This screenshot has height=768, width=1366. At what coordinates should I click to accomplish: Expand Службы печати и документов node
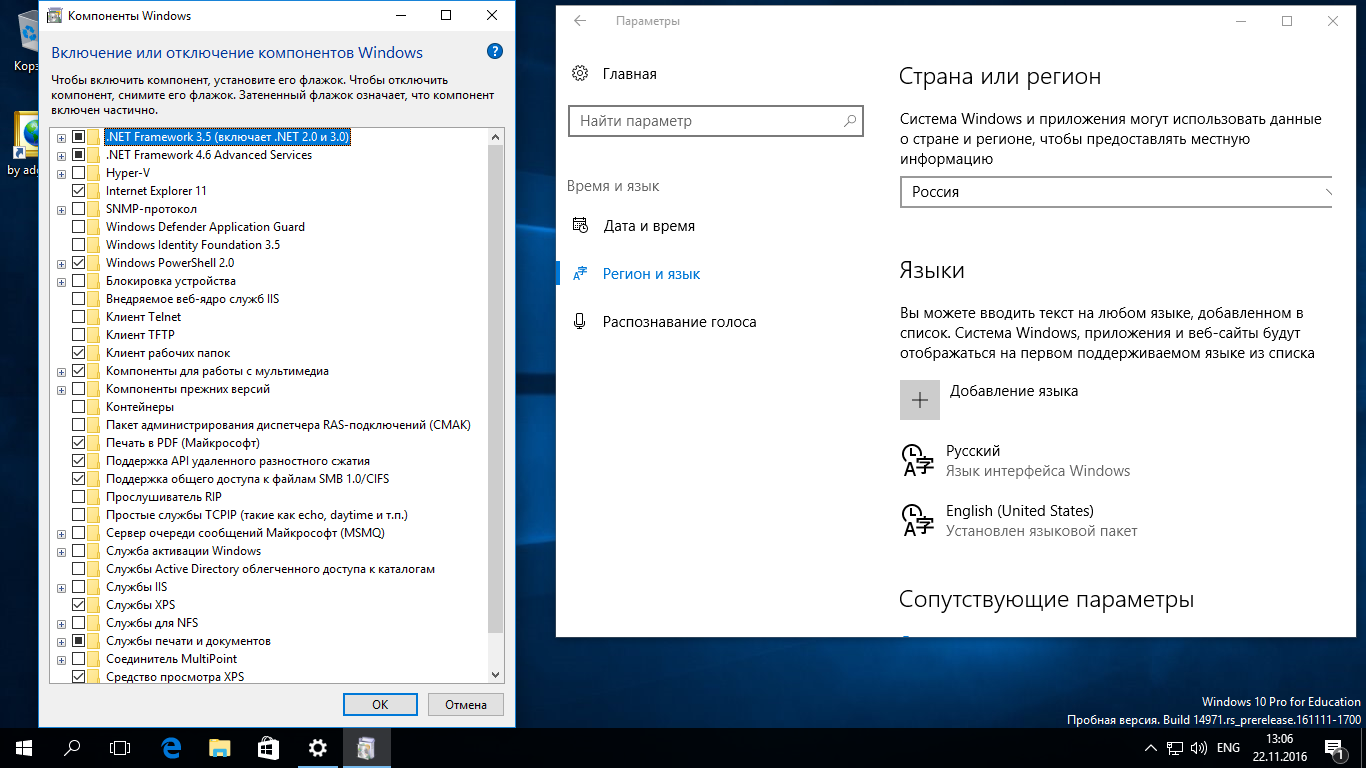click(x=62, y=641)
